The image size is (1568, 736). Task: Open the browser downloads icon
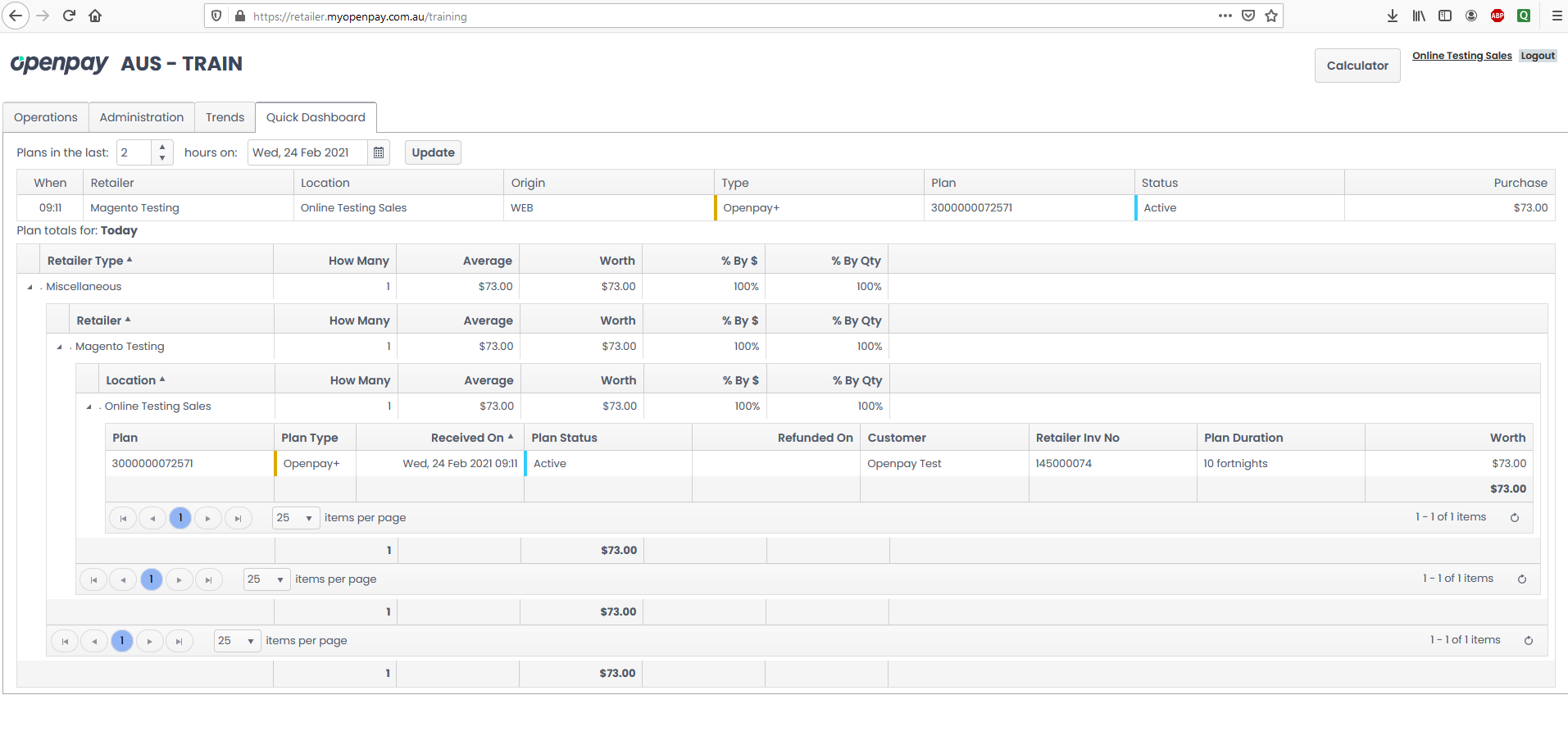1392,16
